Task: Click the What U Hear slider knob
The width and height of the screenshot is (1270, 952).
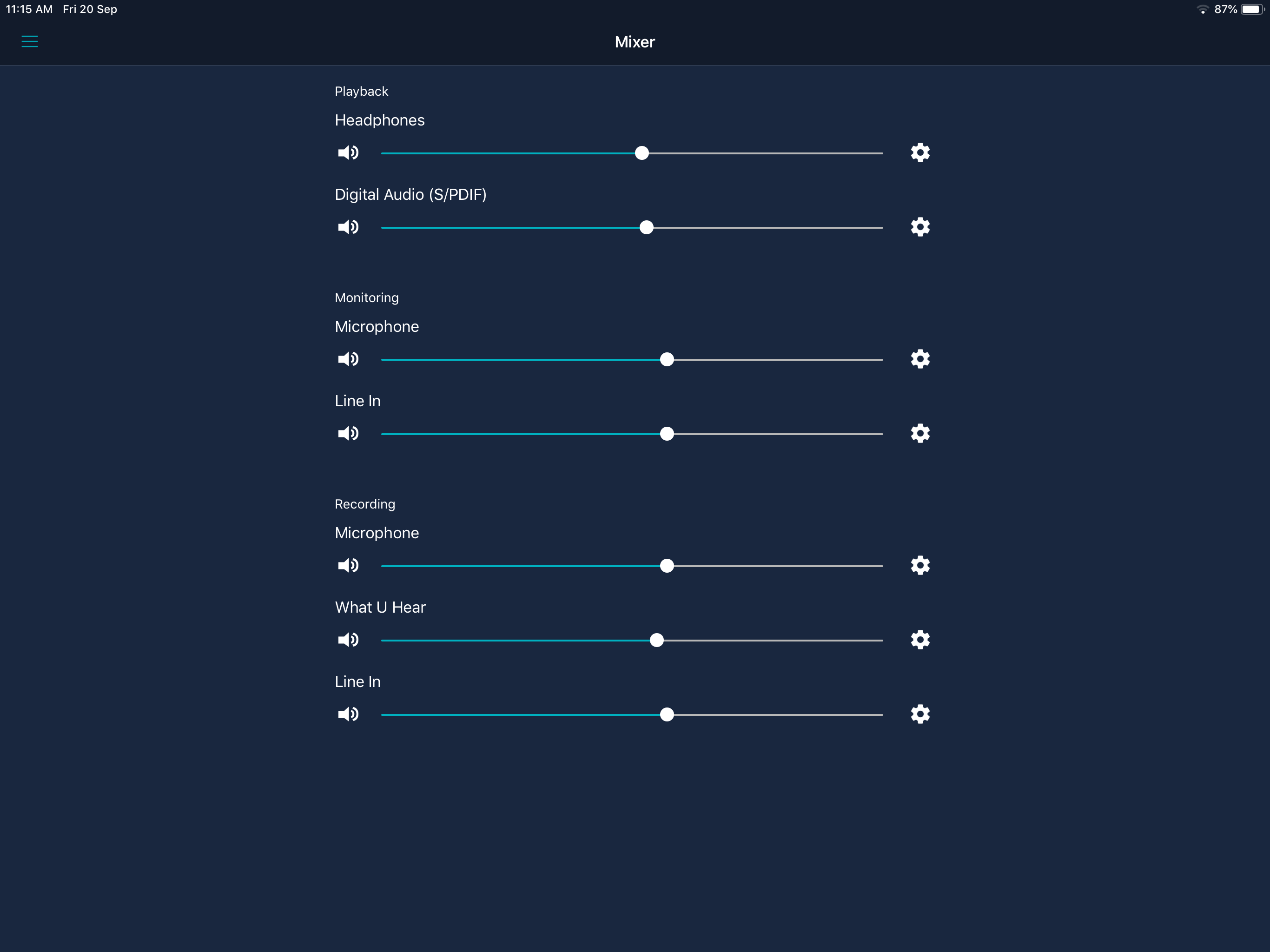Action: pyautogui.click(x=657, y=640)
